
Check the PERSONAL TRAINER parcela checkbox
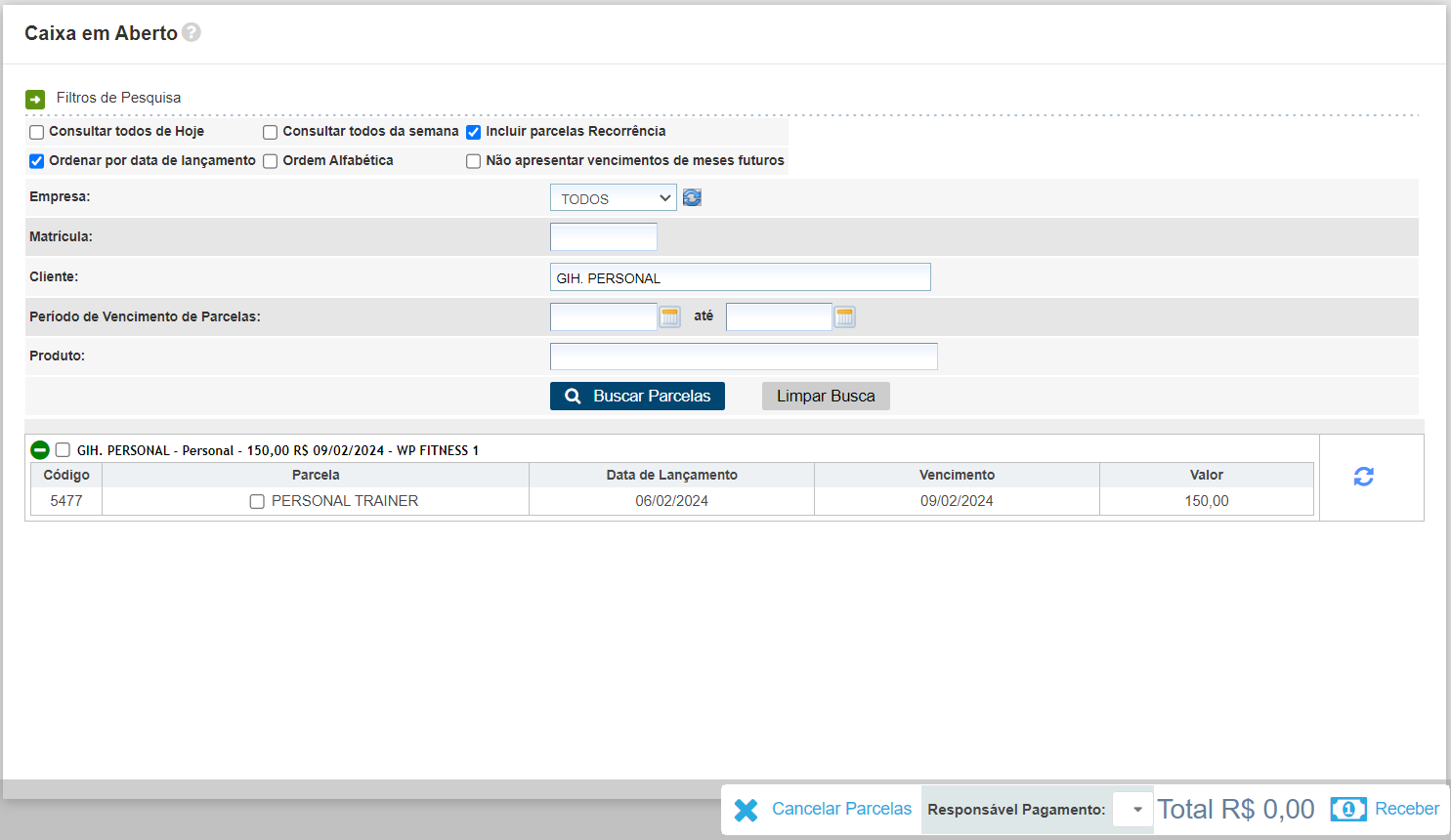tap(257, 501)
